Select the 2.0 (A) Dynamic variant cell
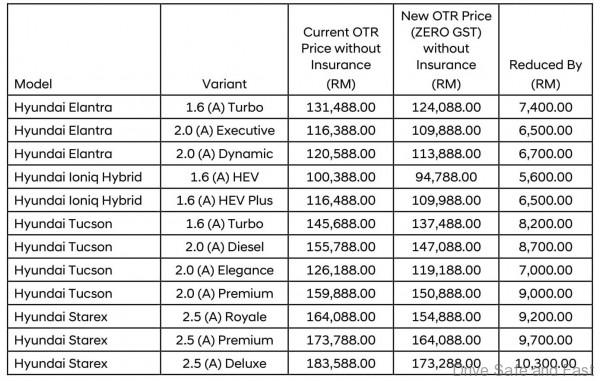600x381 pixels. point(224,154)
